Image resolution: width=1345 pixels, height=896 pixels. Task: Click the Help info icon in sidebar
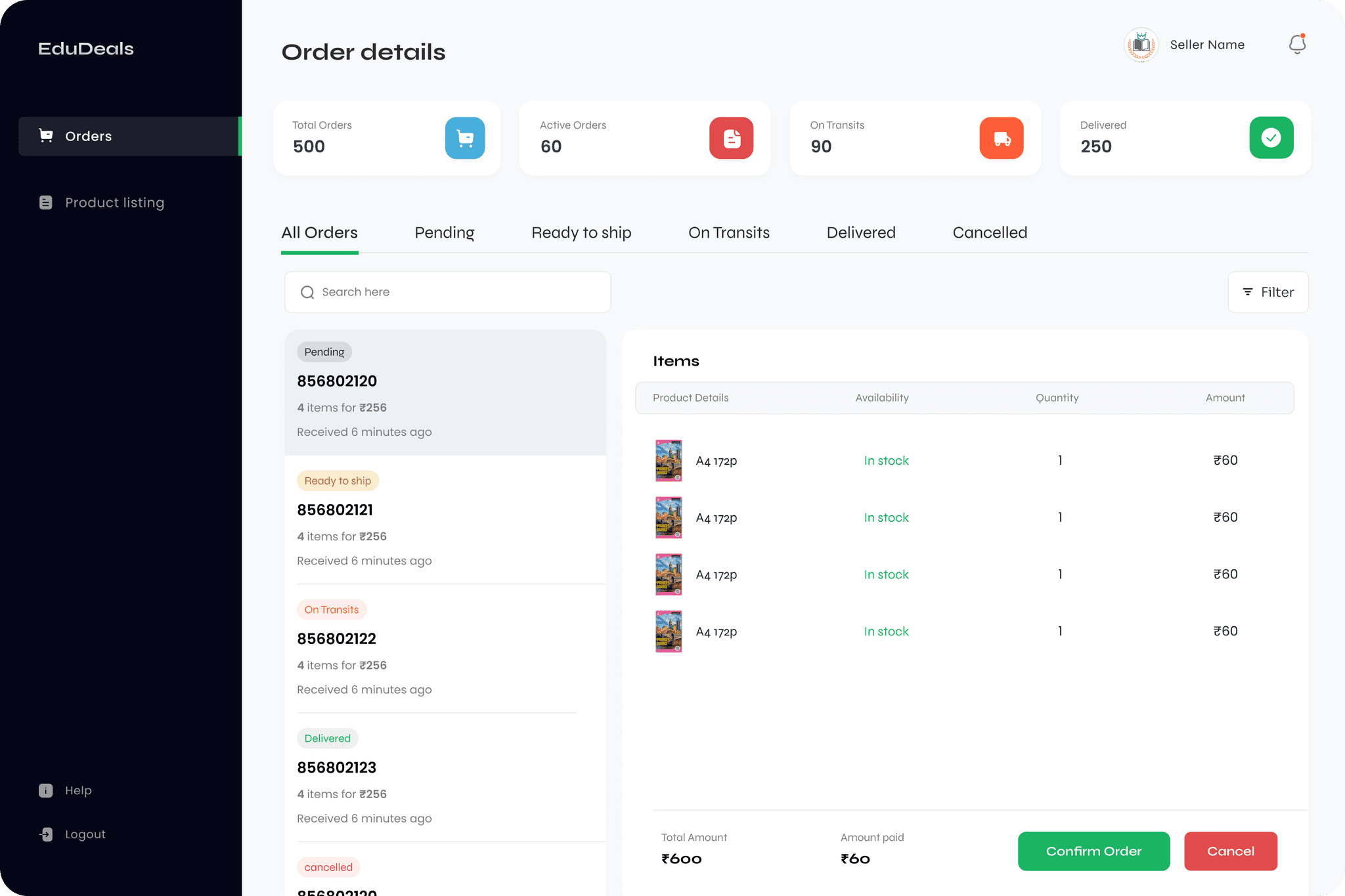tap(46, 790)
